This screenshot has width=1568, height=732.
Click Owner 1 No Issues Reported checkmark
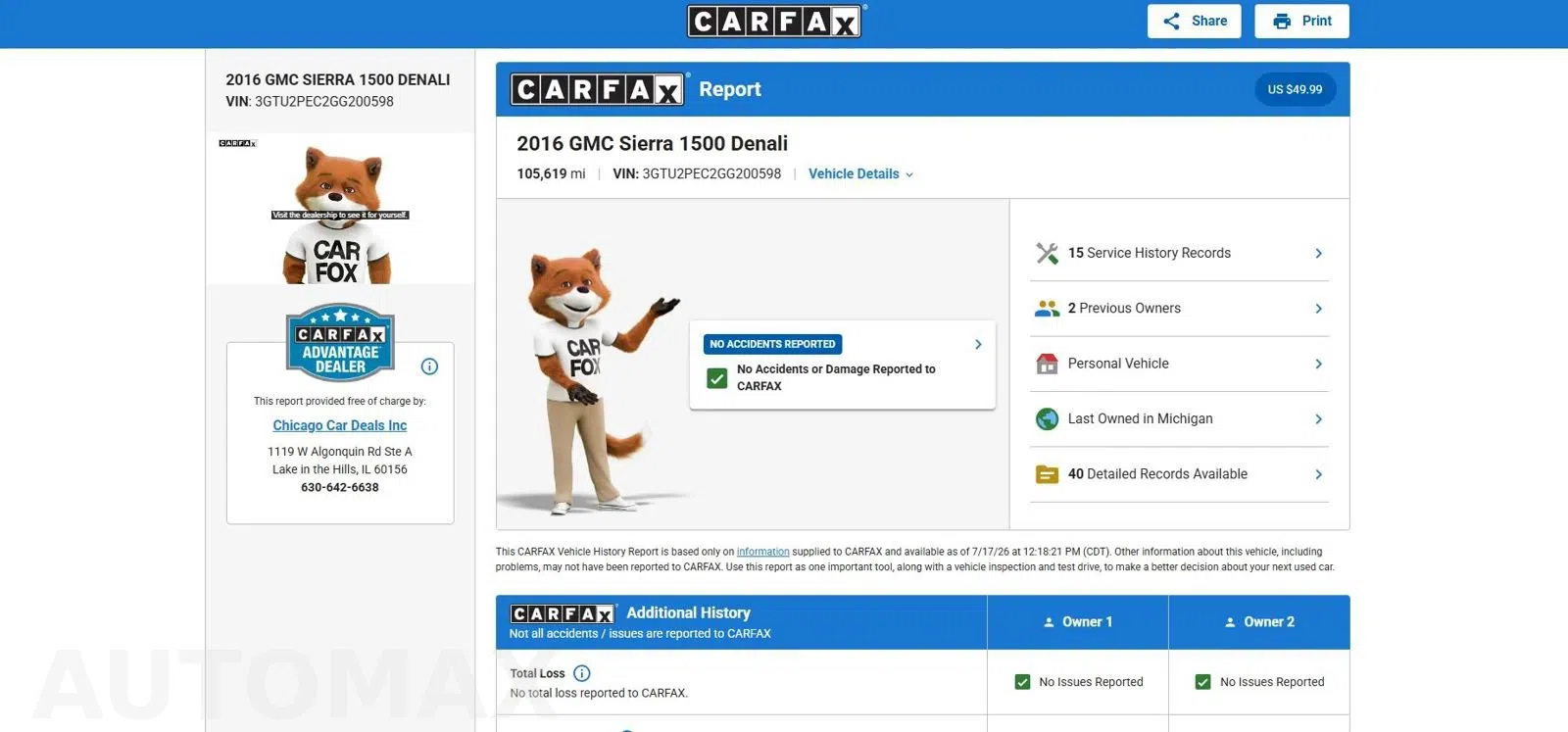tap(1022, 682)
